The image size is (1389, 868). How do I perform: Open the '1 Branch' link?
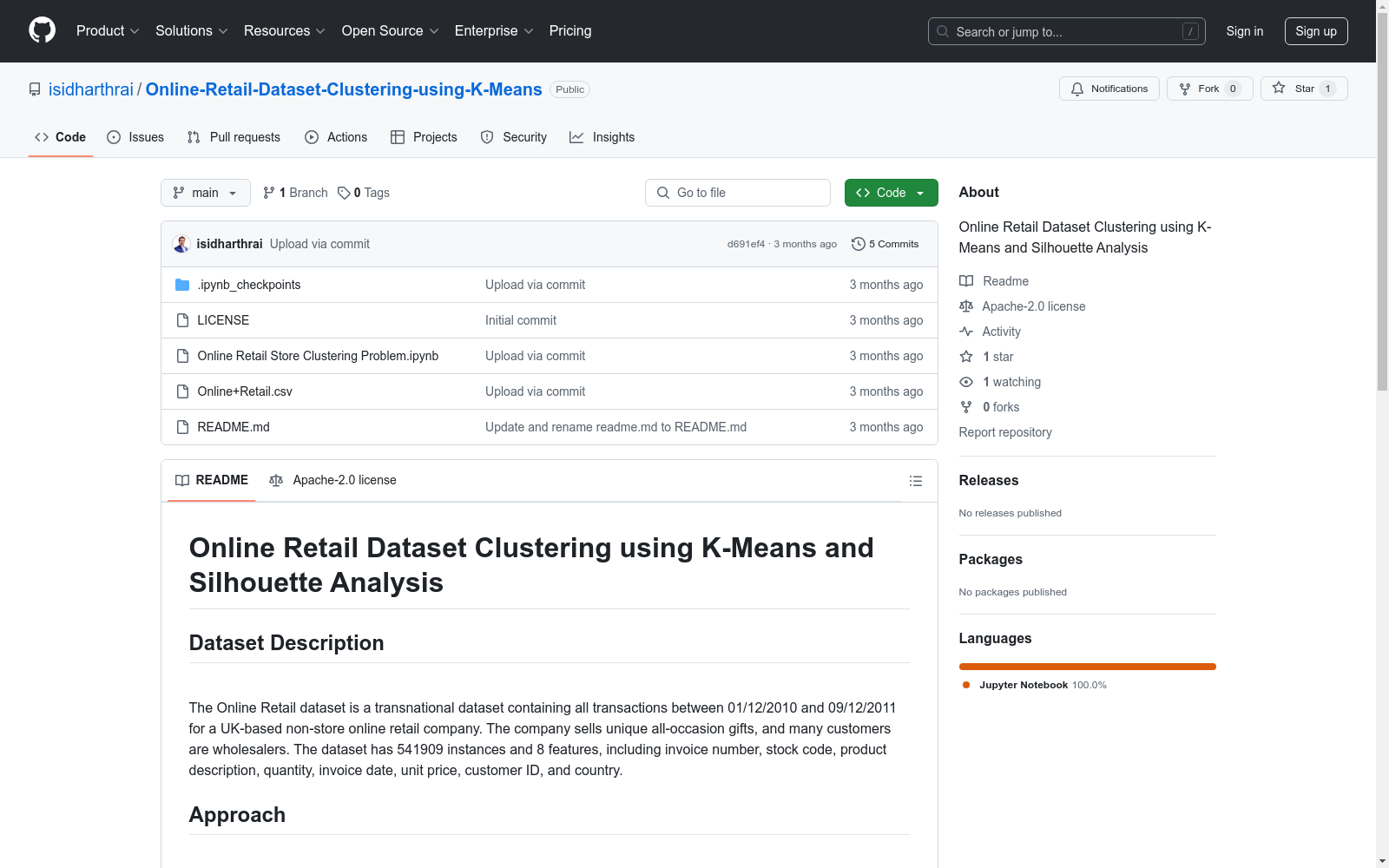click(295, 193)
